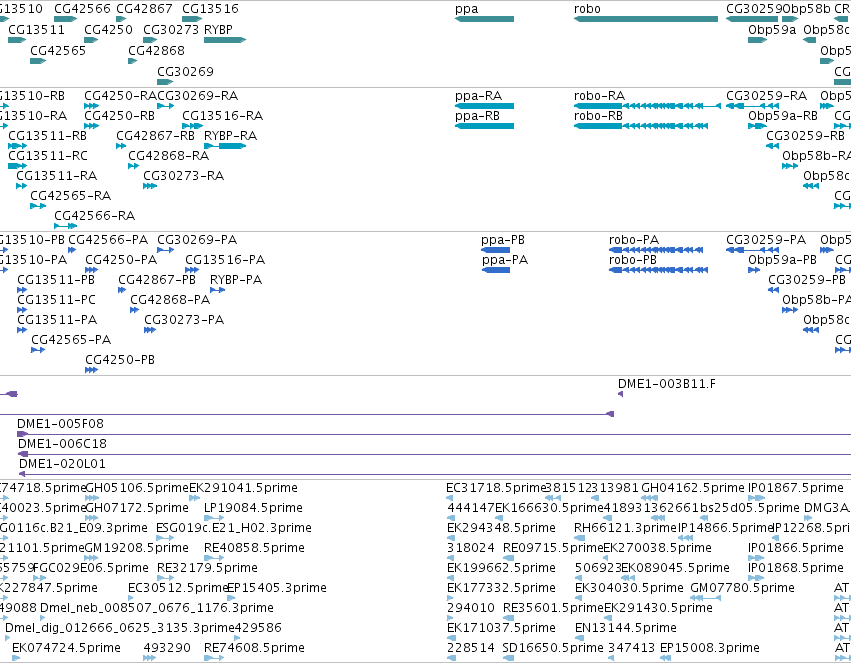Image resolution: width=851 pixels, height=663 pixels.
Task: Select the CG30269-PA protein label
Action: pos(197,240)
